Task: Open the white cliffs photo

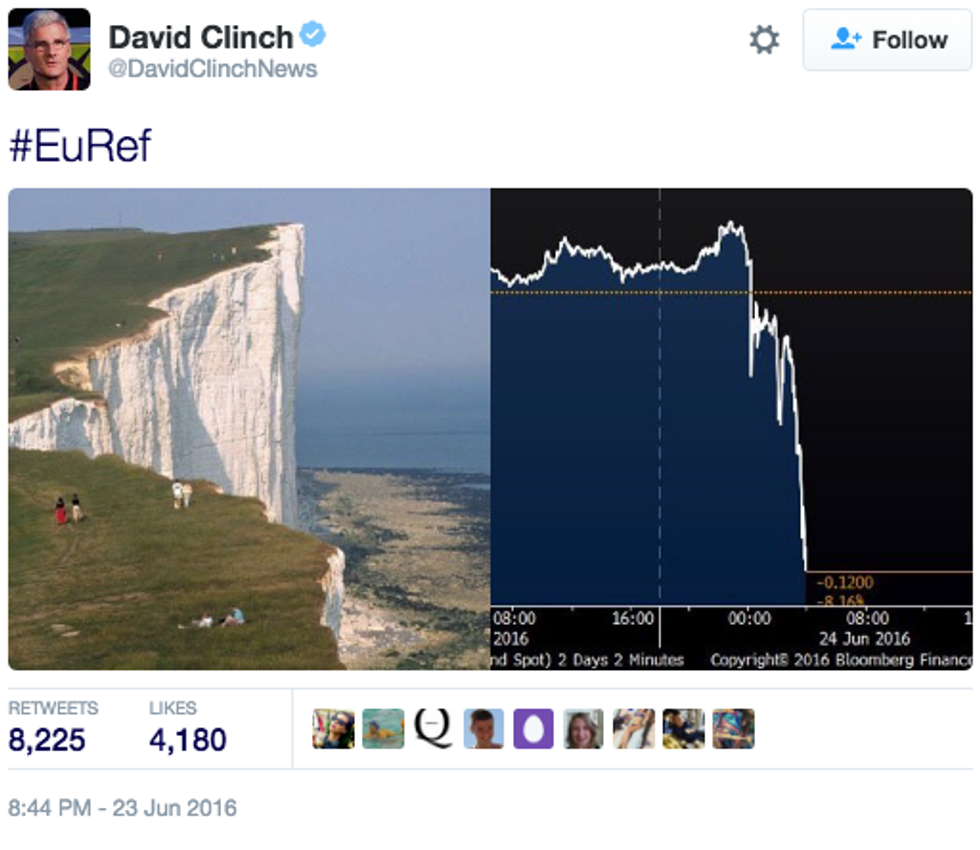Action: pos(249,428)
